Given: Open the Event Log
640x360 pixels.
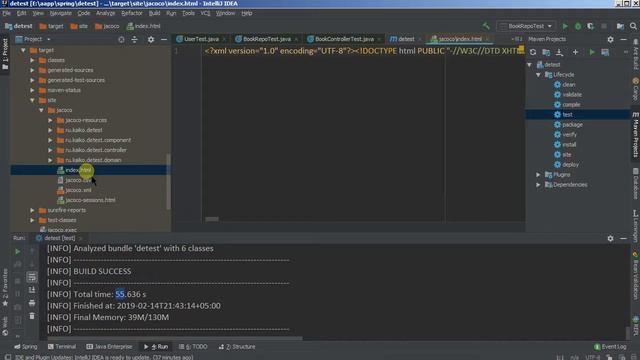Looking at the screenshot, I should tap(610, 347).
